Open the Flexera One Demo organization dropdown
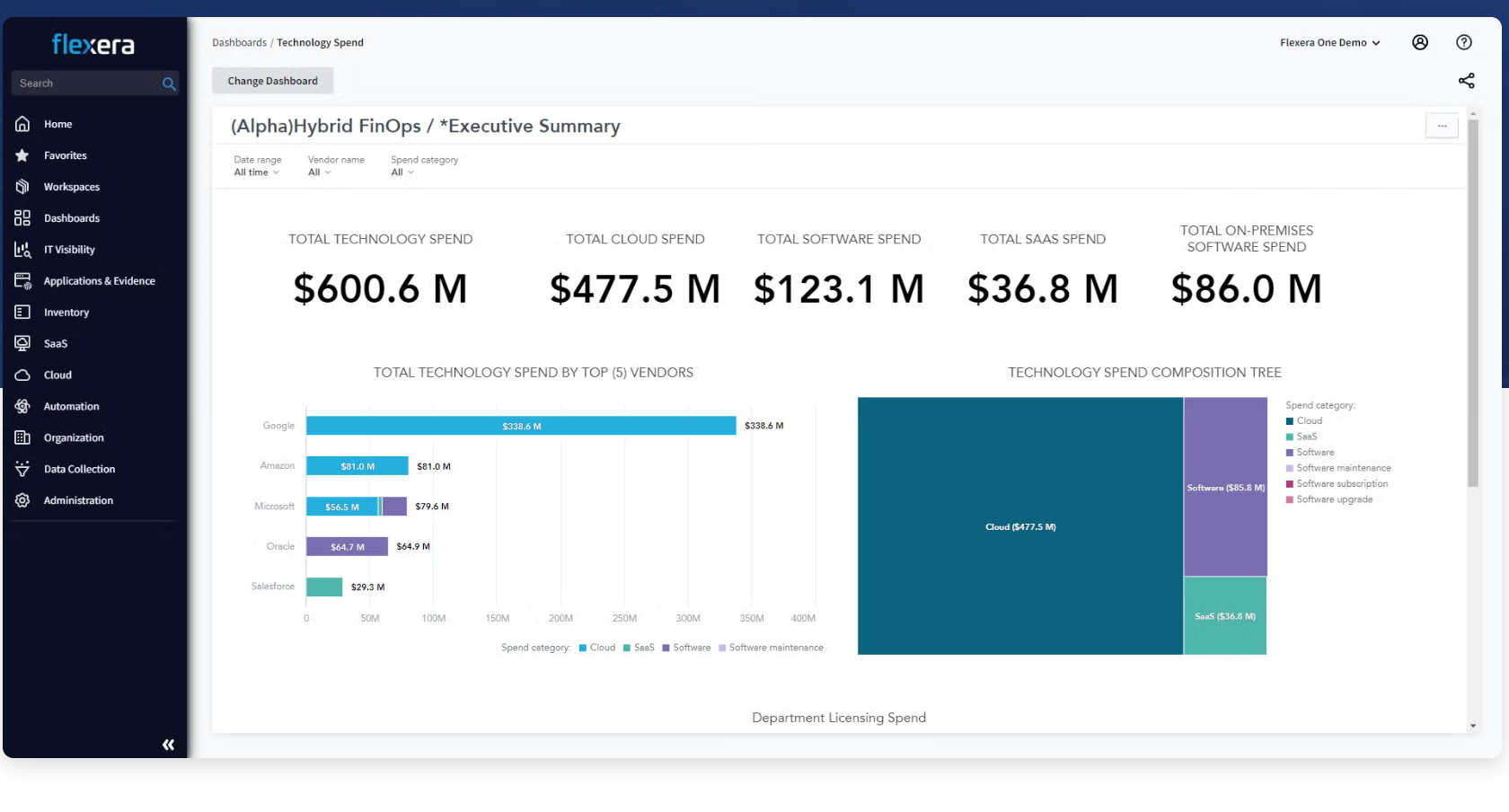This screenshot has height=812, width=1509. click(x=1329, y=43)
